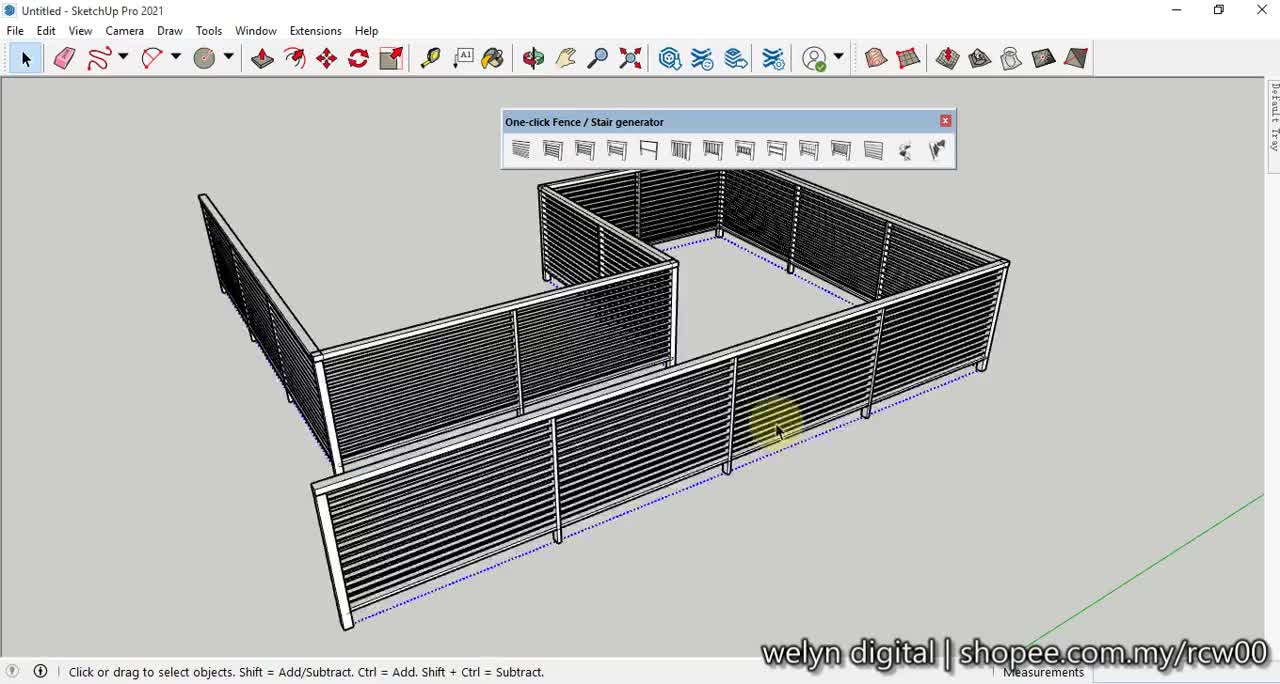Select the Tape Measure tool
Image resolution: width=1280 pixels, height=684 pixels.
point(429,58)
